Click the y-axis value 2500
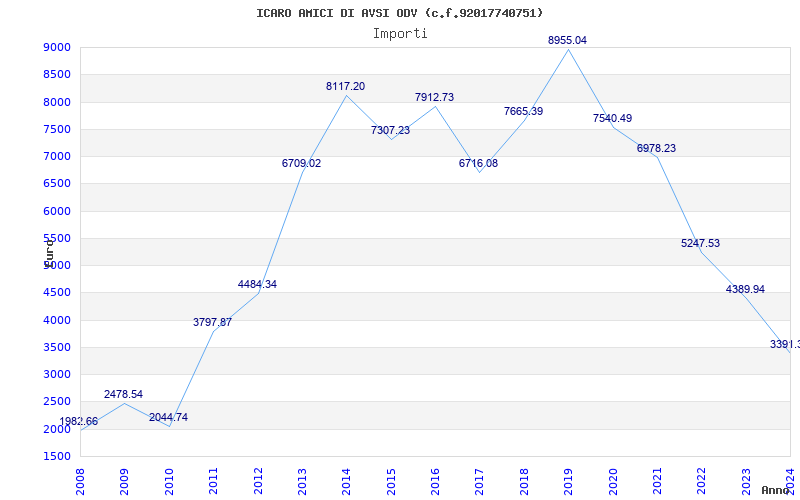 coord(57,401)
